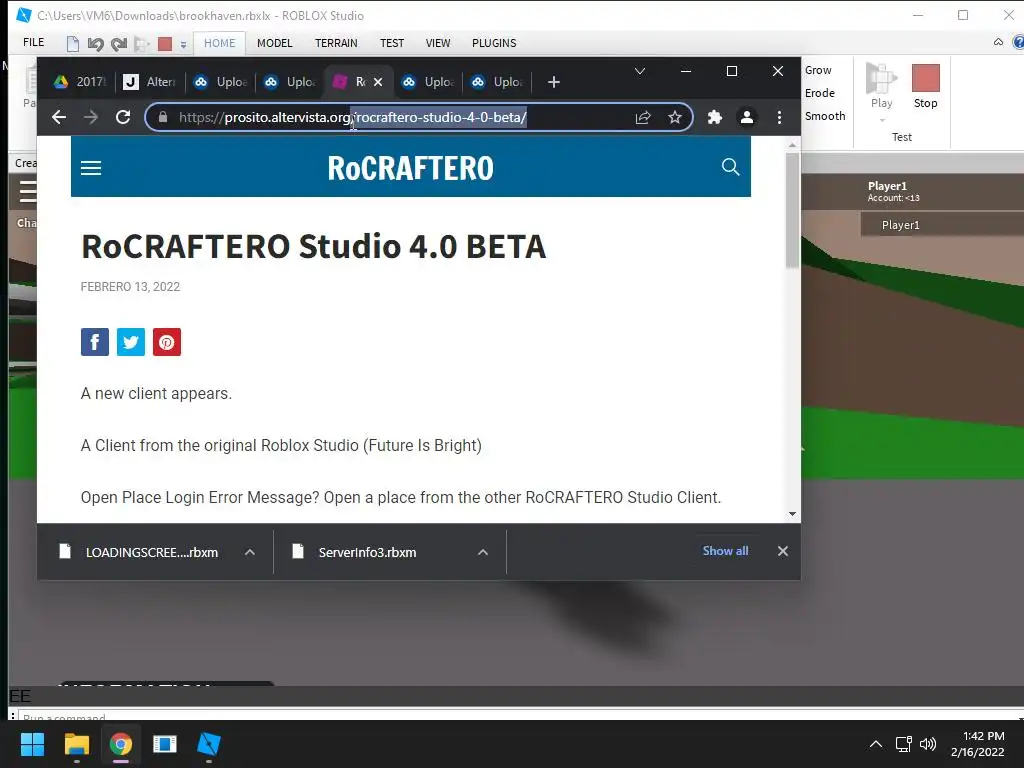The width and height of the screenshot is (1024, 768).
Task: Bookmark this page with the star icon
Action: pyautogui.click(x=675, y=117)
